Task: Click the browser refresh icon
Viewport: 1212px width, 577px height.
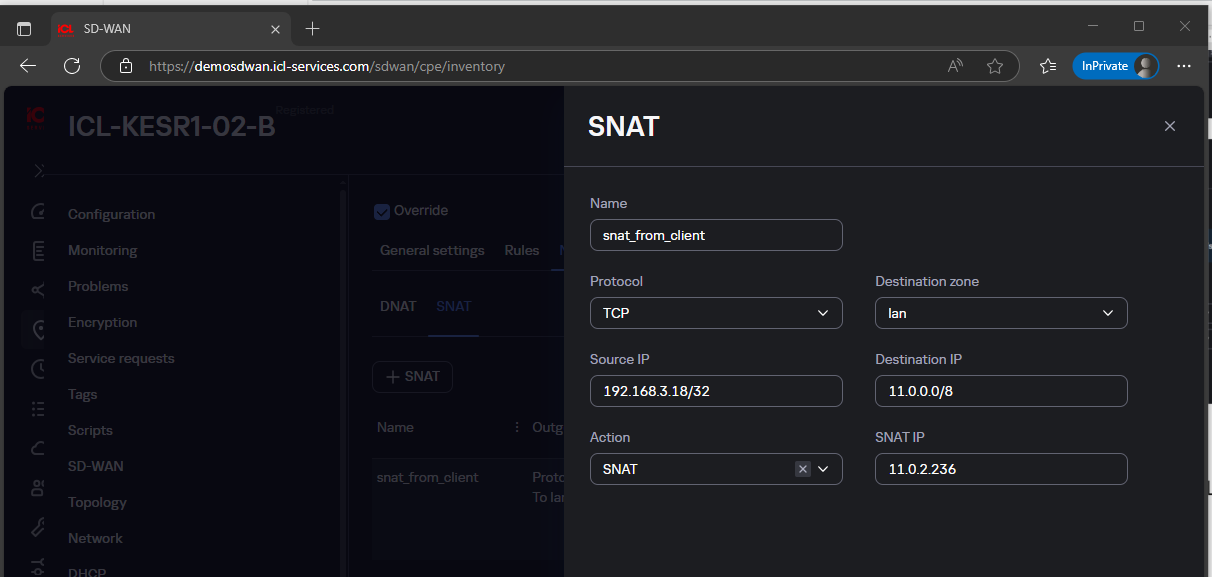Action: 72,66
